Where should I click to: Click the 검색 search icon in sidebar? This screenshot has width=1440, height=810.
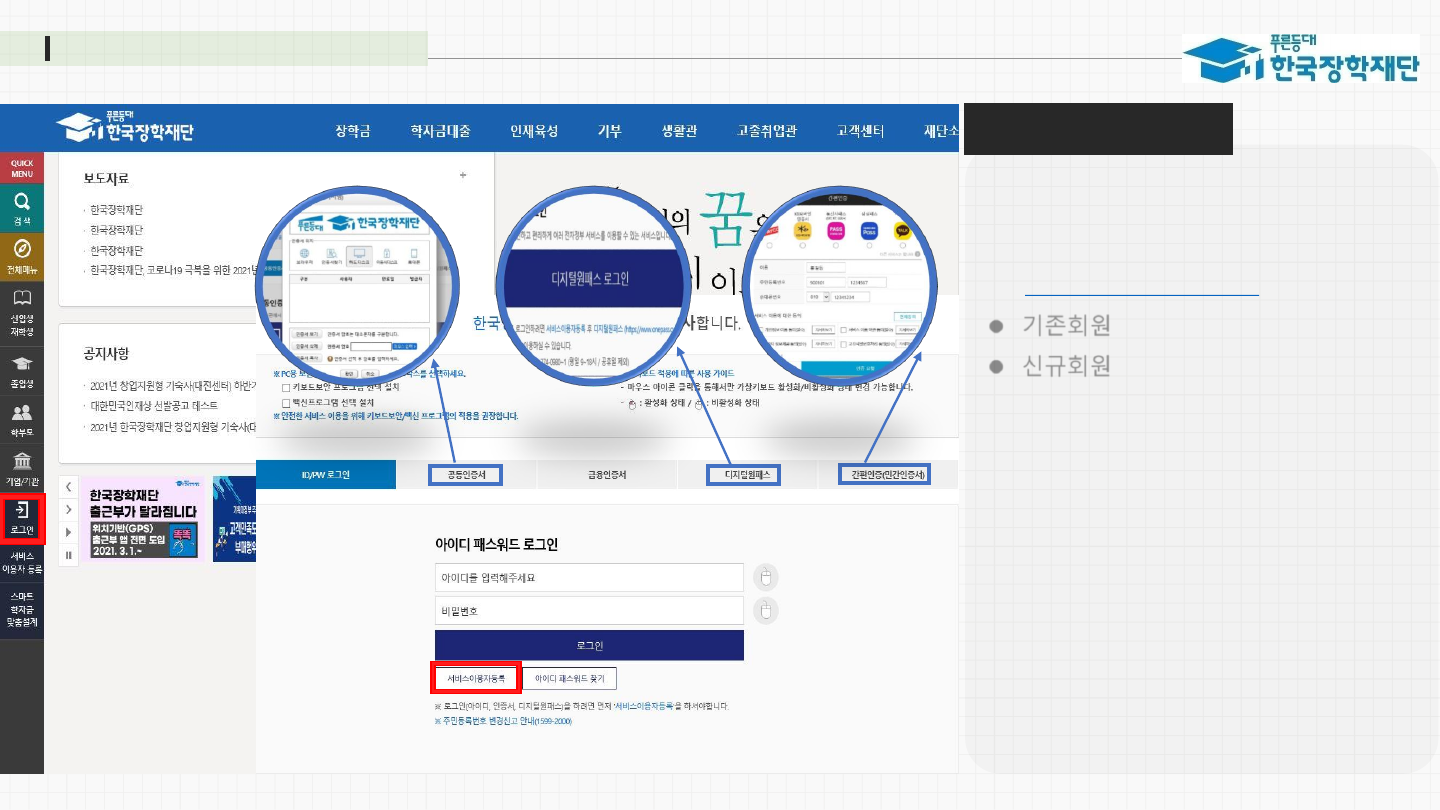coord(22,208)
